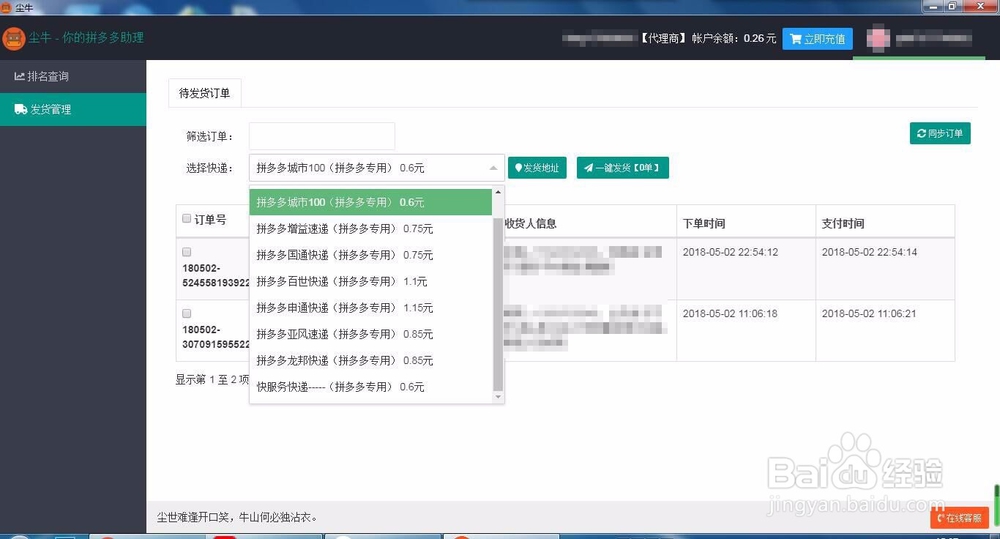Viewport: 1000px width, 539px height.
Task: Choose 拼多多百世快递 1.1元 option
Action: point(371,281)
